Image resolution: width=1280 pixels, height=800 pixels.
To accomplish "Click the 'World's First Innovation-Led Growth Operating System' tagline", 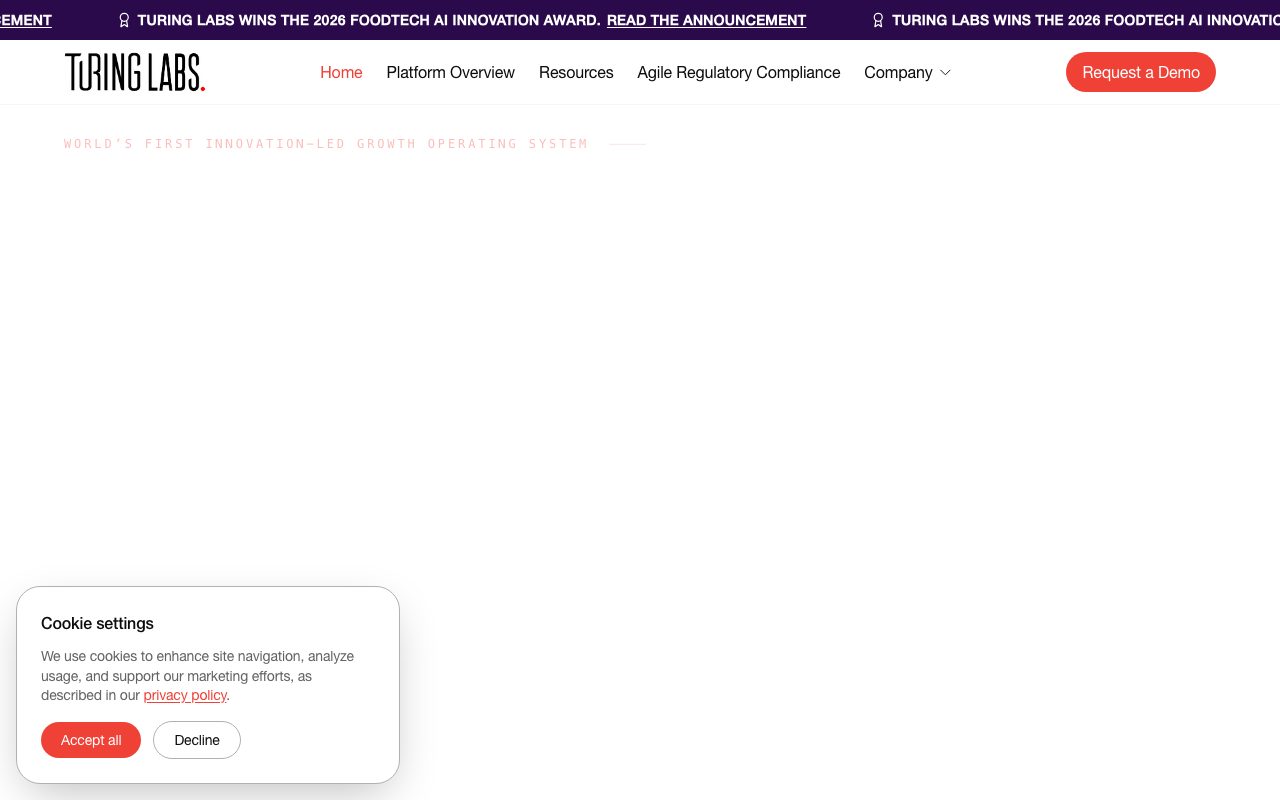I will click(x=326, y=144).
